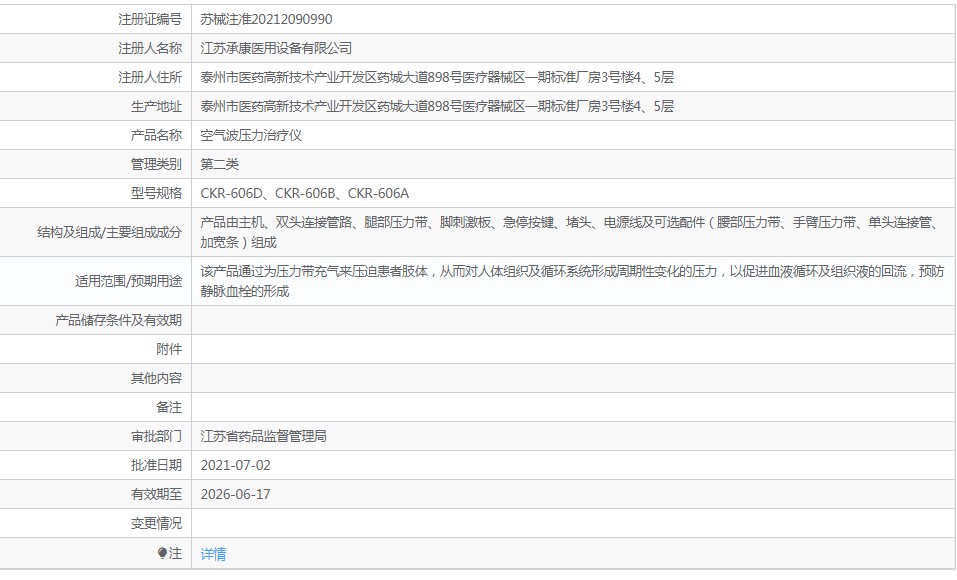Select the 第二类 category value
957x580 pixels.
click(x=220, y=164)
